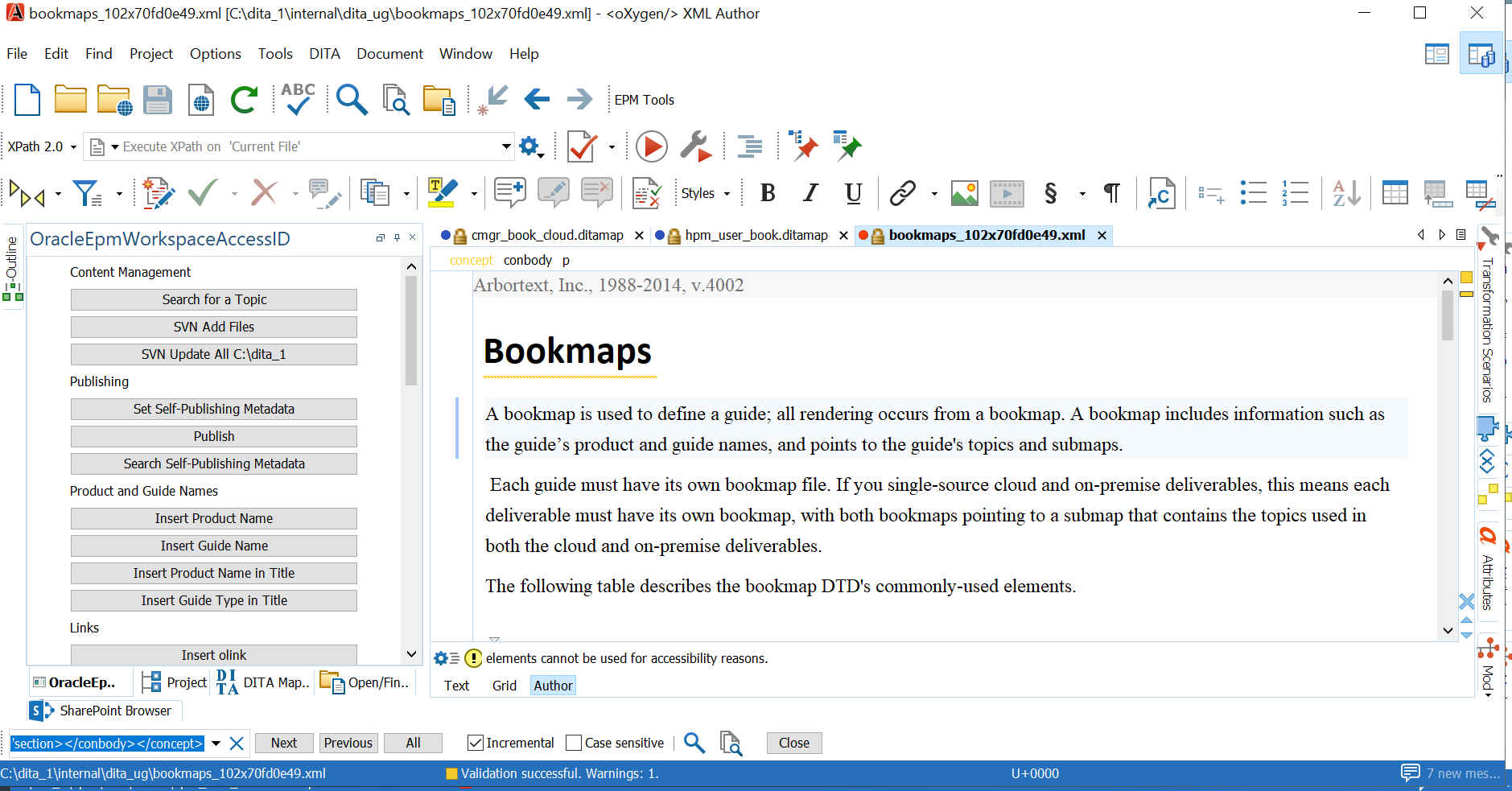This screenshot has height=791, width=1512.
Task: Switch to cmgr_book_cloud.ditamap tab
Action: 546,235
